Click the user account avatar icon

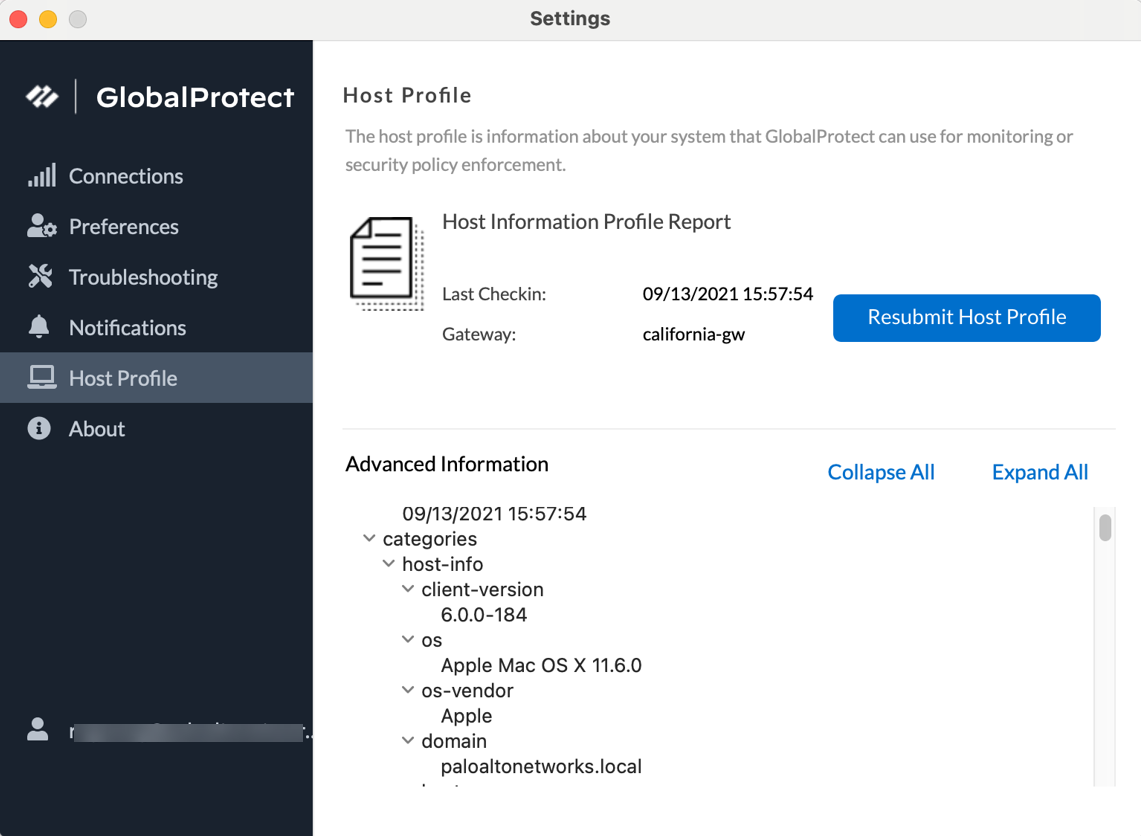tap(38, 729)
